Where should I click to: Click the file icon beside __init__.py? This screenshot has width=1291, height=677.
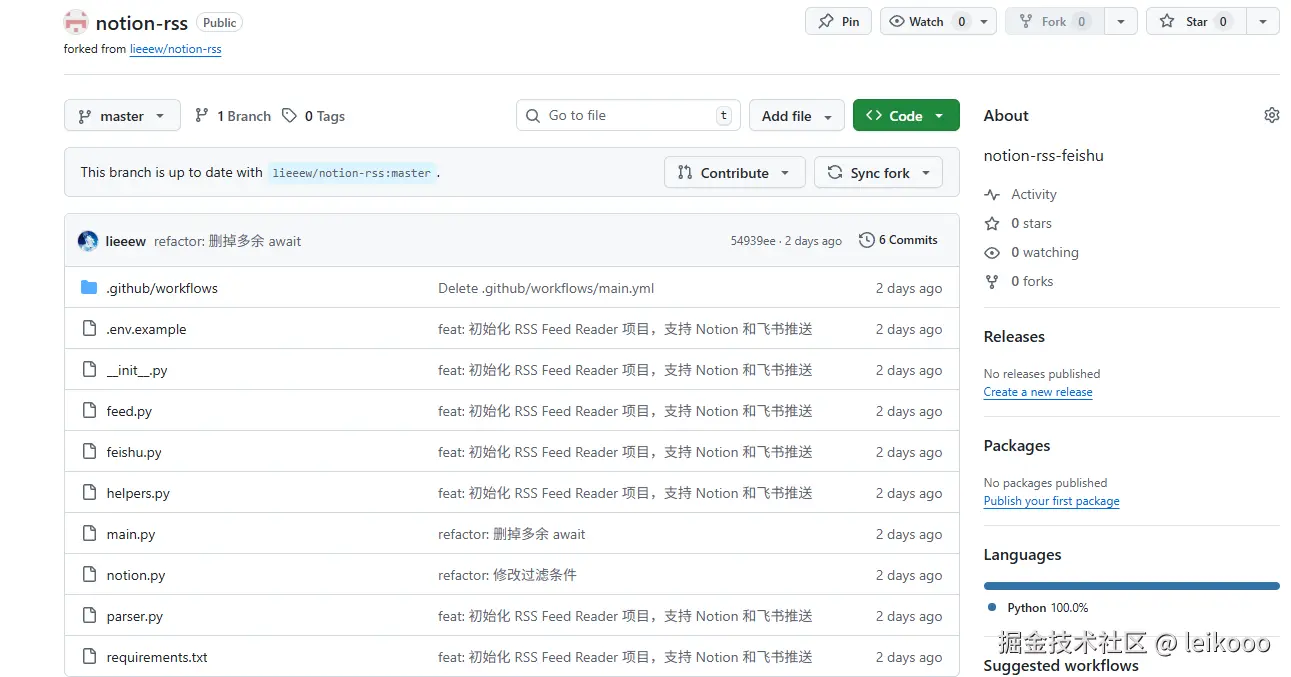pos(89,370)
